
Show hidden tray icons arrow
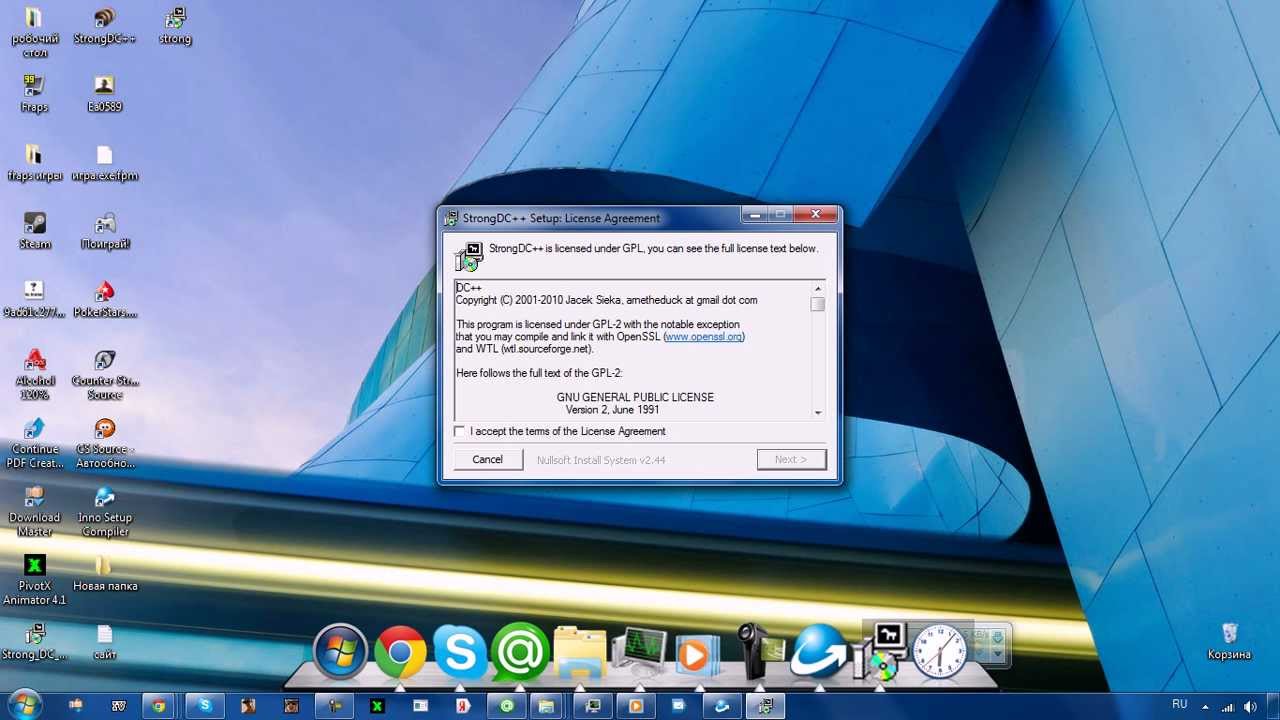pos(1206,706)
